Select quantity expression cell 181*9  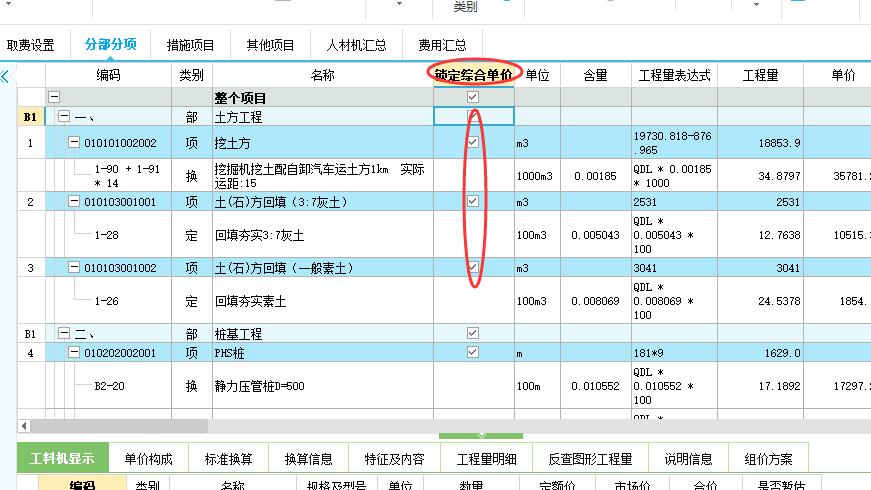(674, 353)
